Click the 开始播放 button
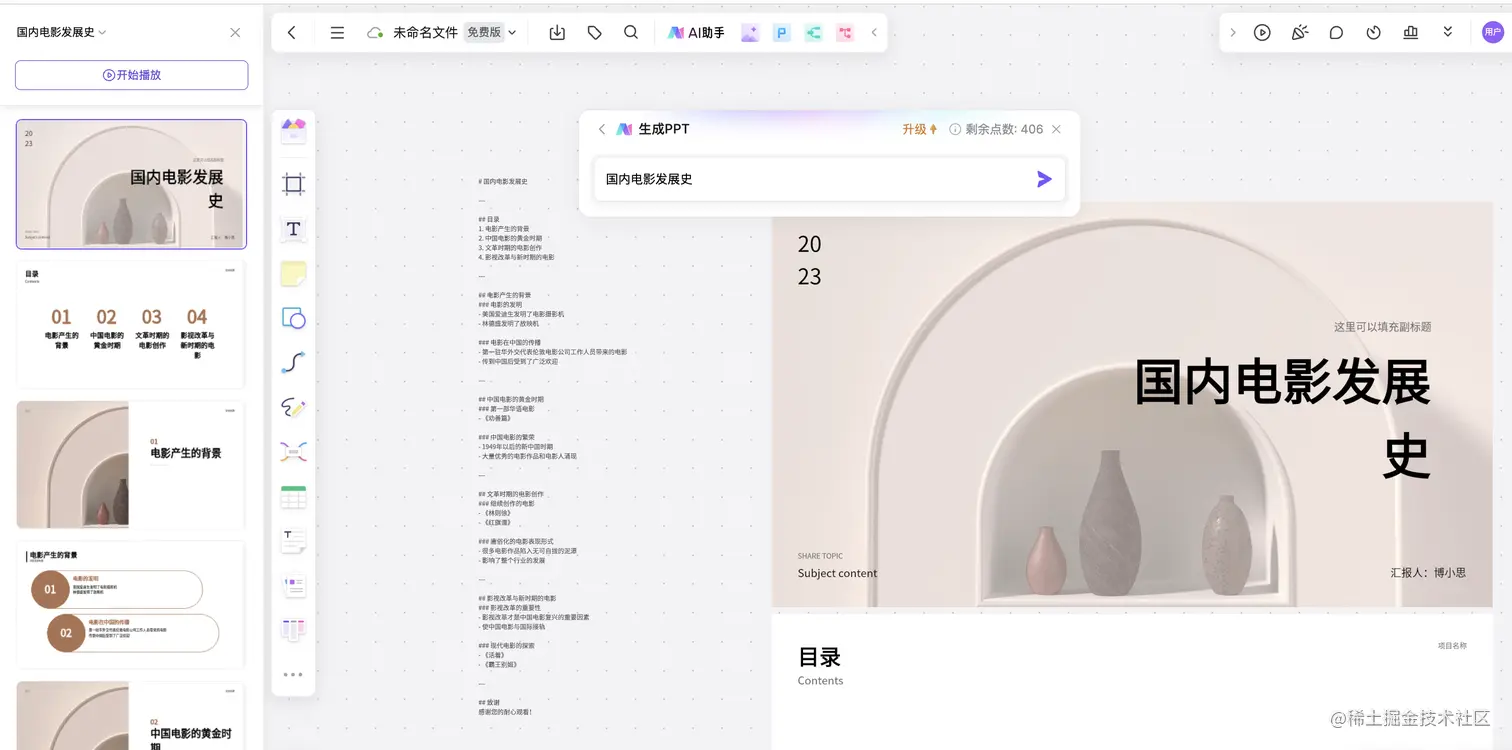The image size is (1512, 750). coord(131,75)
